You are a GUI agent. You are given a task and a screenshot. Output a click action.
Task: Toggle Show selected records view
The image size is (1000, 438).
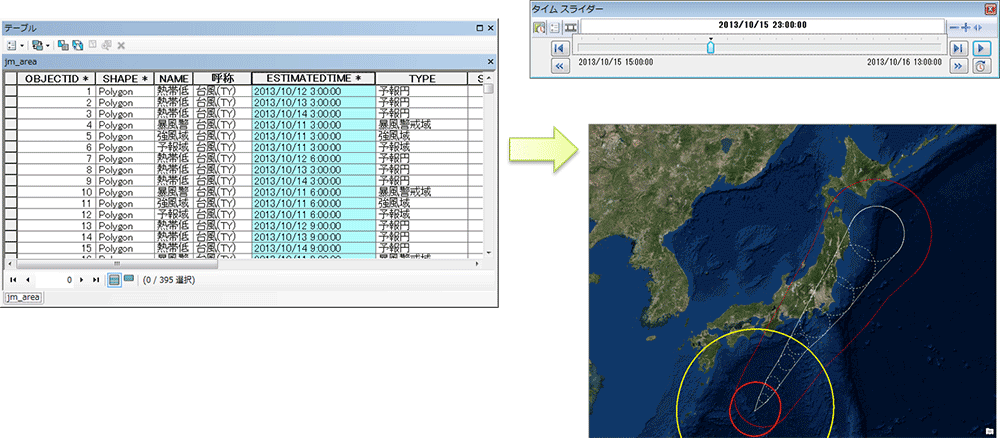[x=129, y=280]
